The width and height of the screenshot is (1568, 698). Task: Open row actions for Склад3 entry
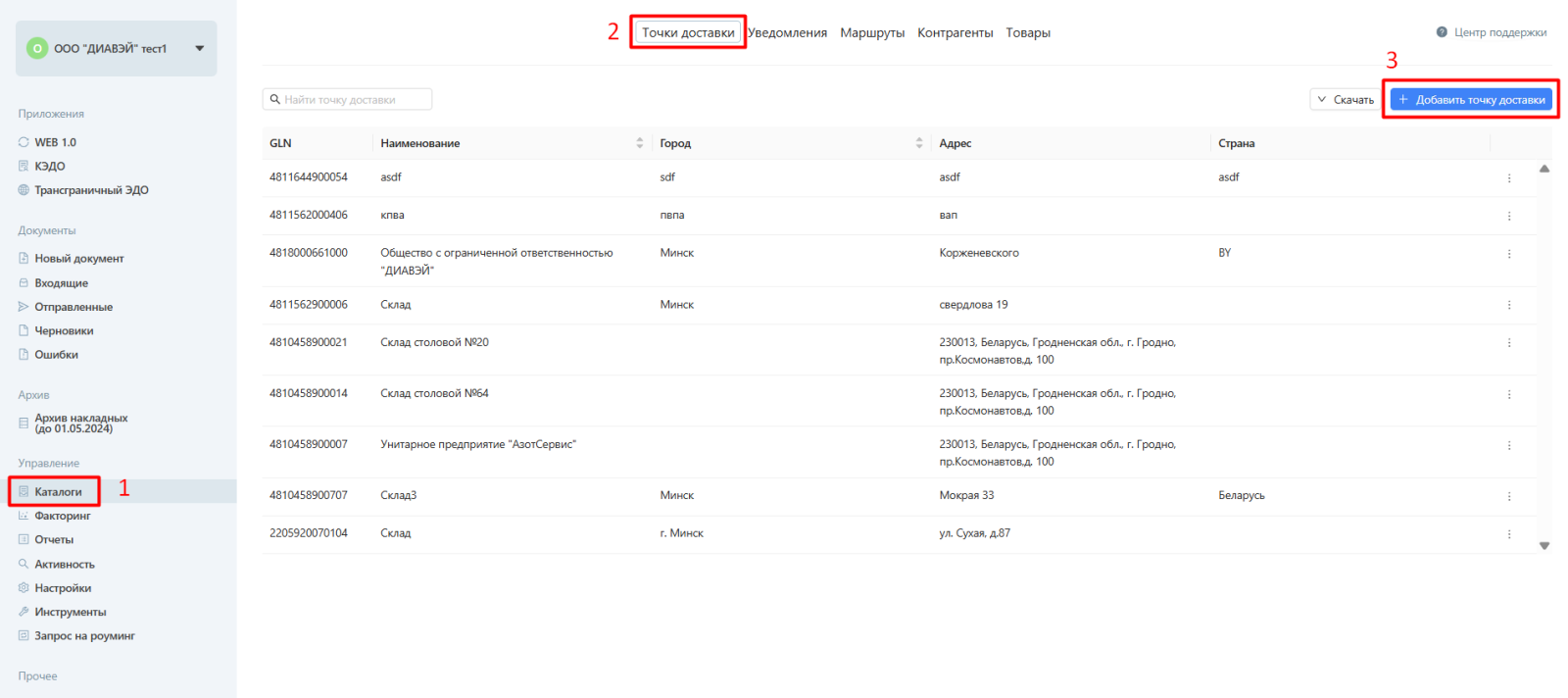click(1508, 496)
